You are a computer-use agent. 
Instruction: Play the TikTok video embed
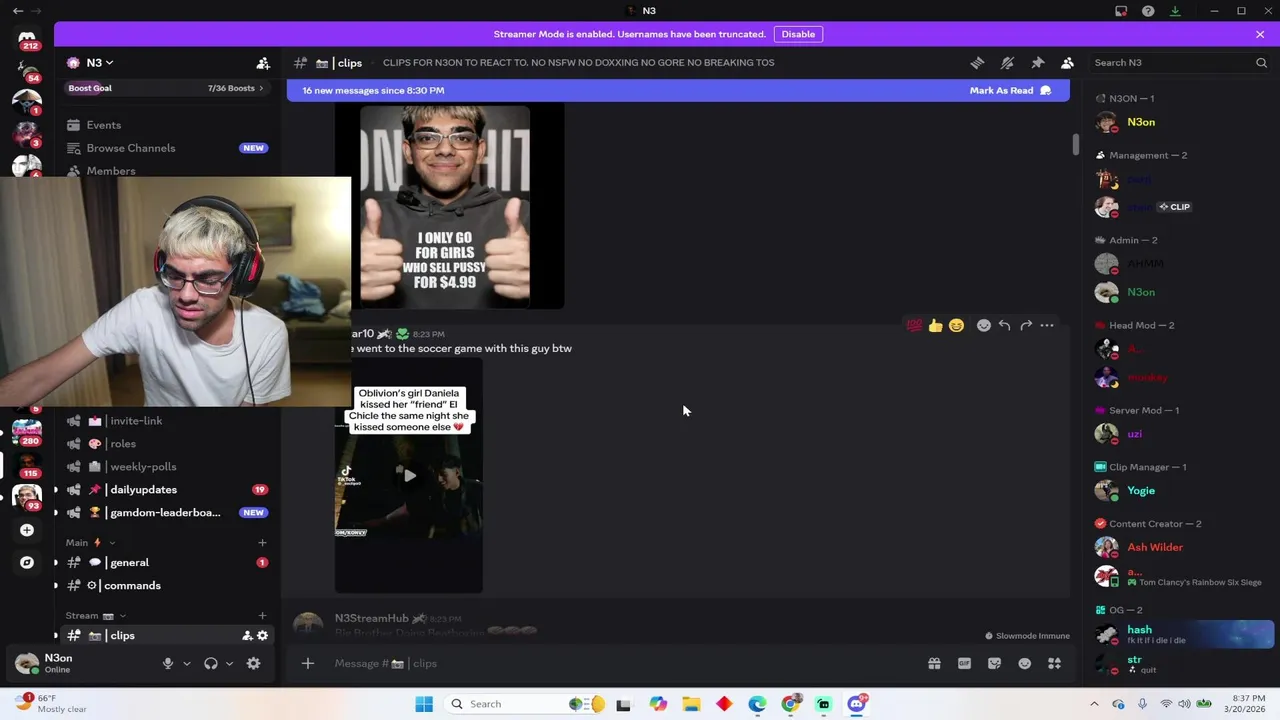click(409, 476)
